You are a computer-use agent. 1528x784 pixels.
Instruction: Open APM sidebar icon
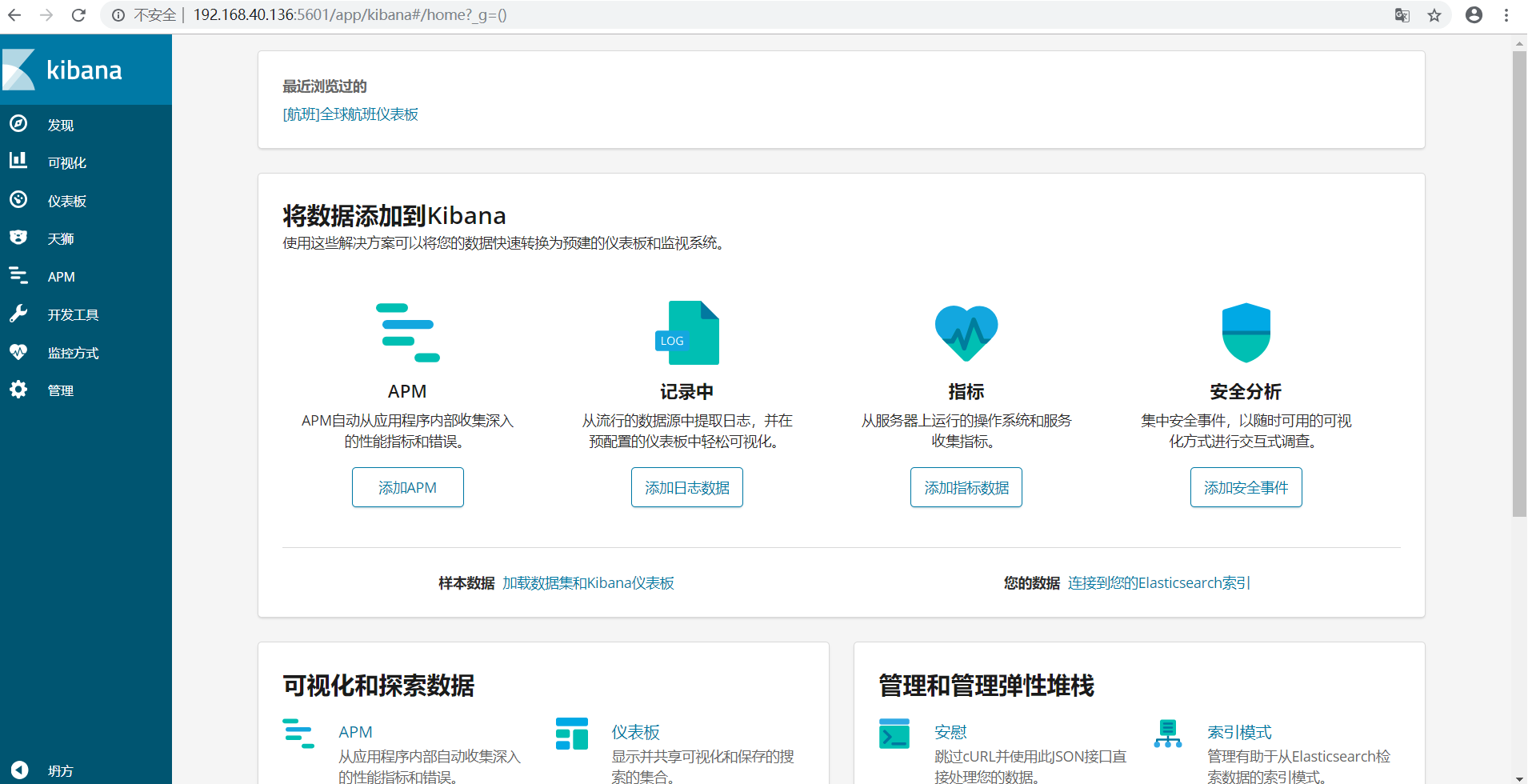click(x=18, y=275)
